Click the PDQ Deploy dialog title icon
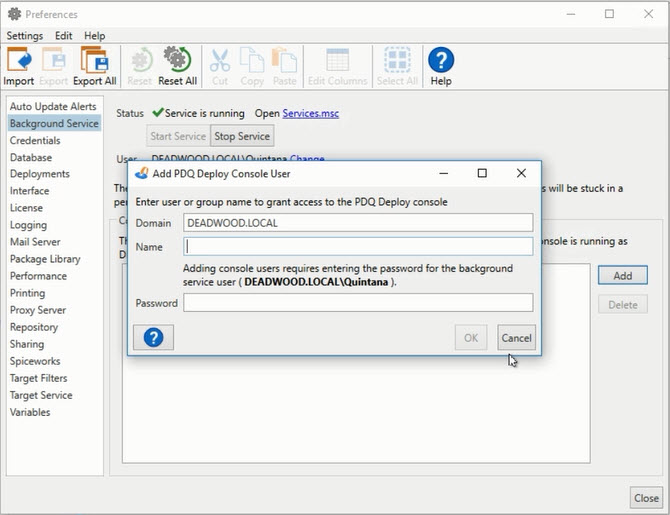Viewport: 670px width, 515px height. (141, 173)
